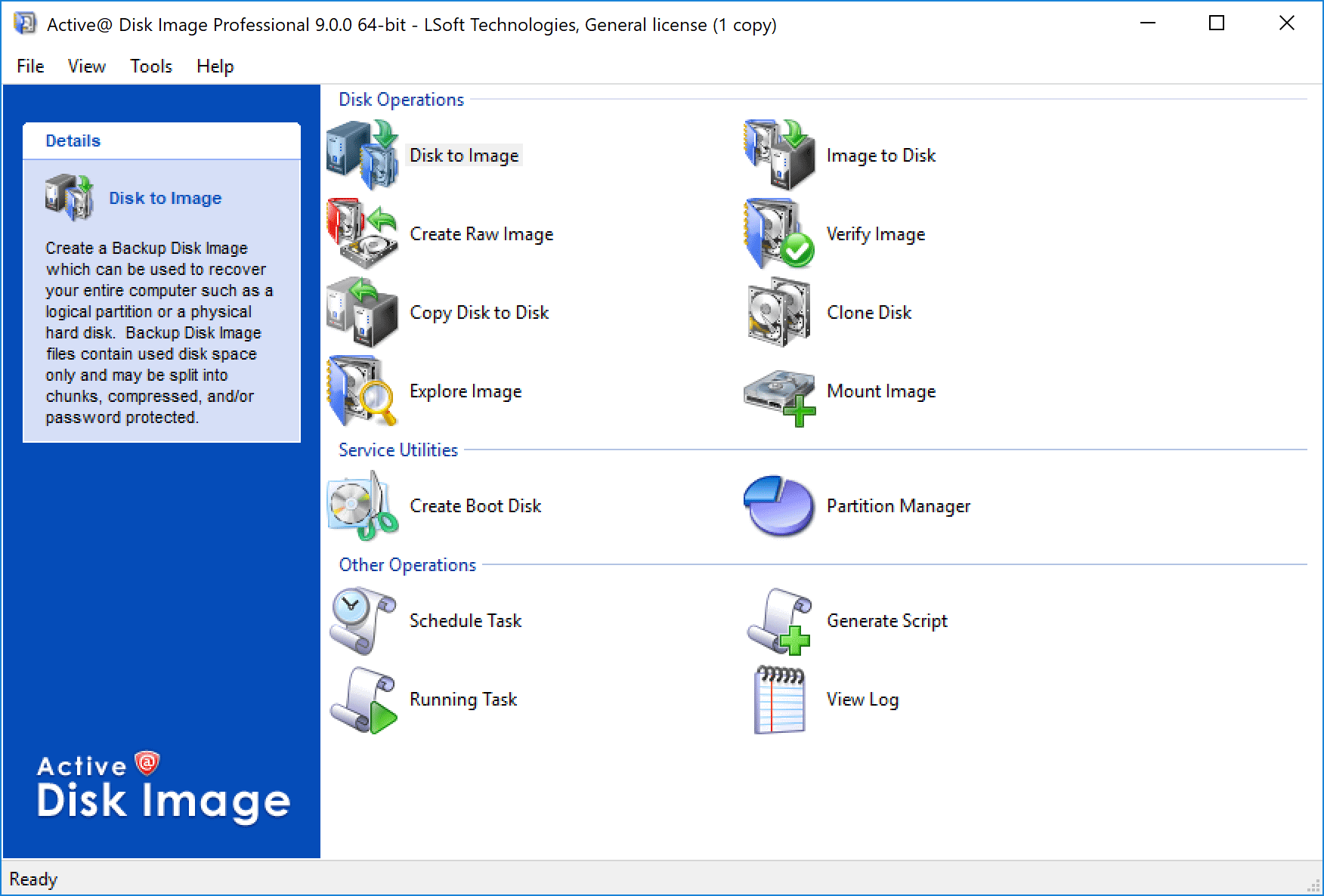Open the Tools menu
This screenshot has height=896, width=1324.
point(150,66)
